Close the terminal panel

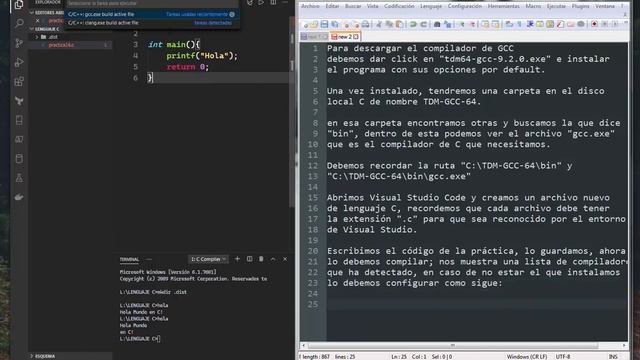[285, 259]
